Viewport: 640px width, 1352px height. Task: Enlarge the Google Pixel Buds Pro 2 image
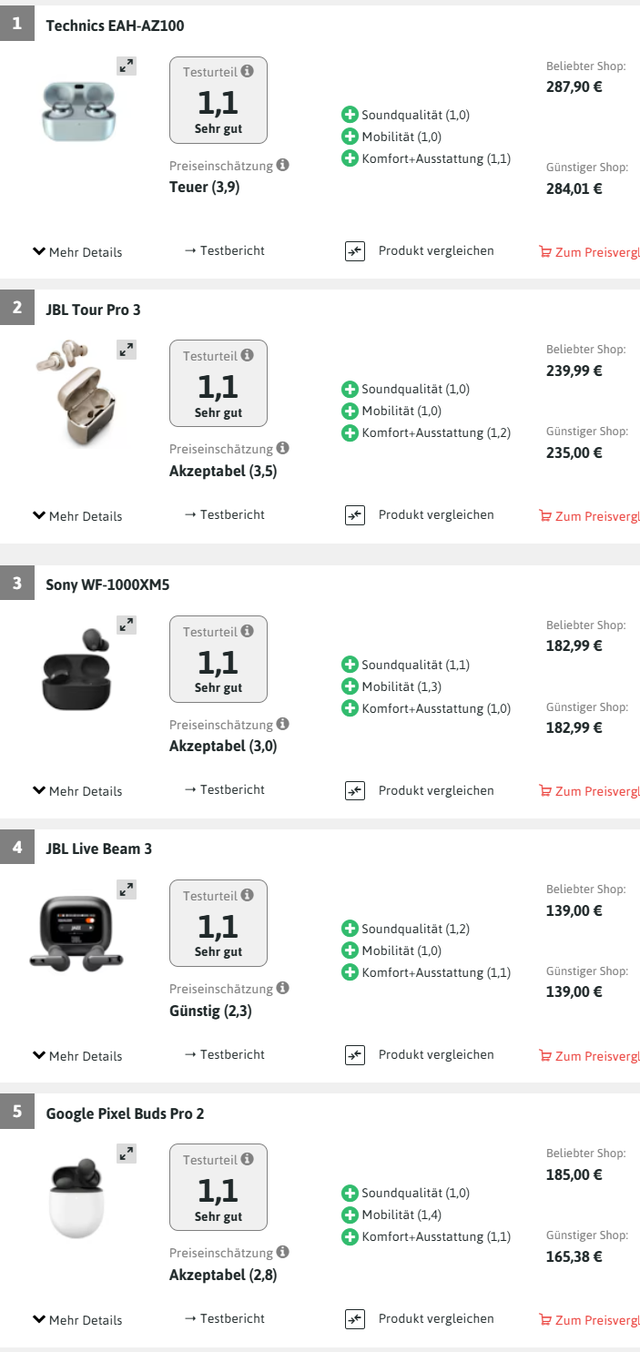click(126, 1154)
